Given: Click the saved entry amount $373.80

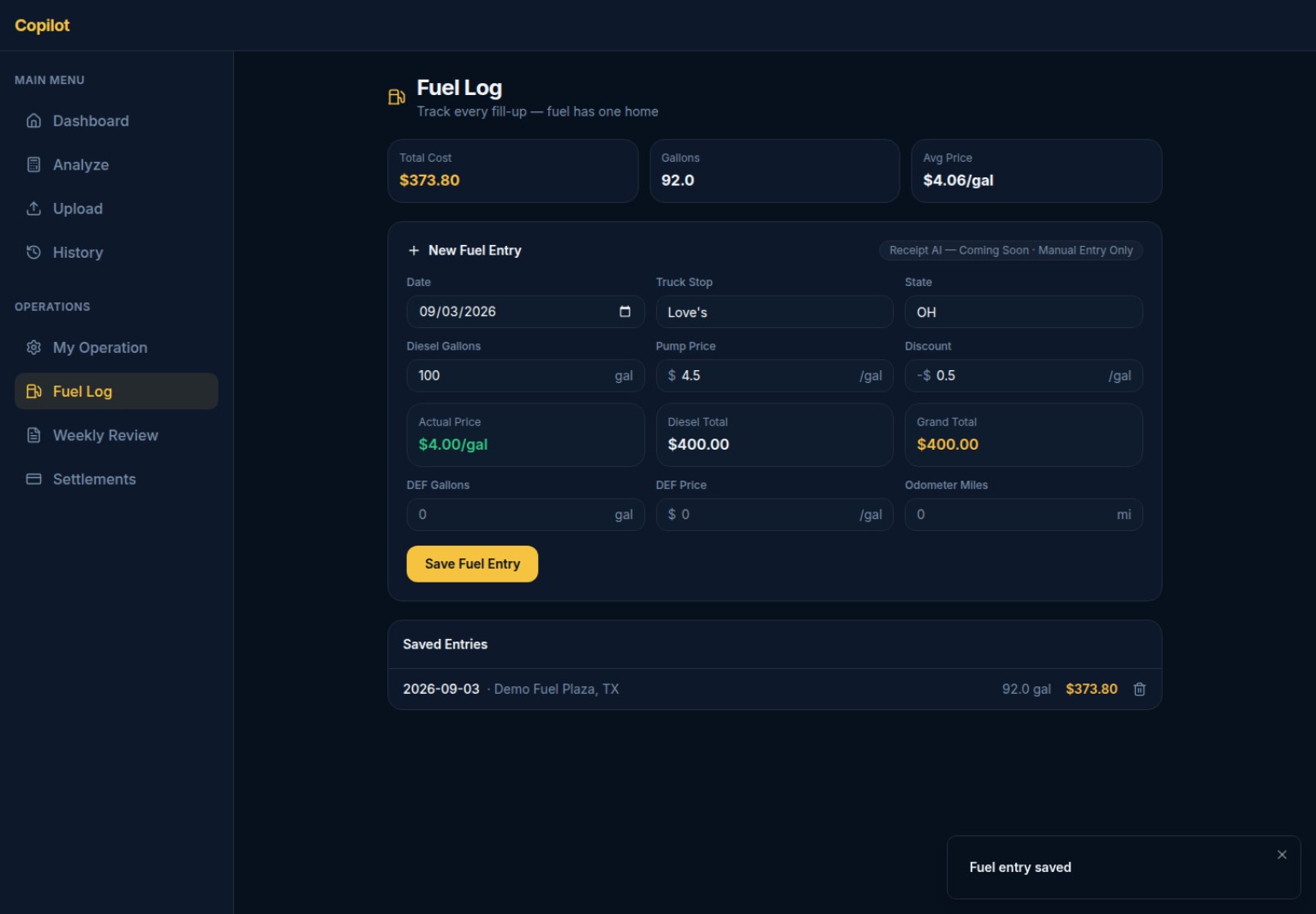Looking at the screenshot, I should 1092,690.
